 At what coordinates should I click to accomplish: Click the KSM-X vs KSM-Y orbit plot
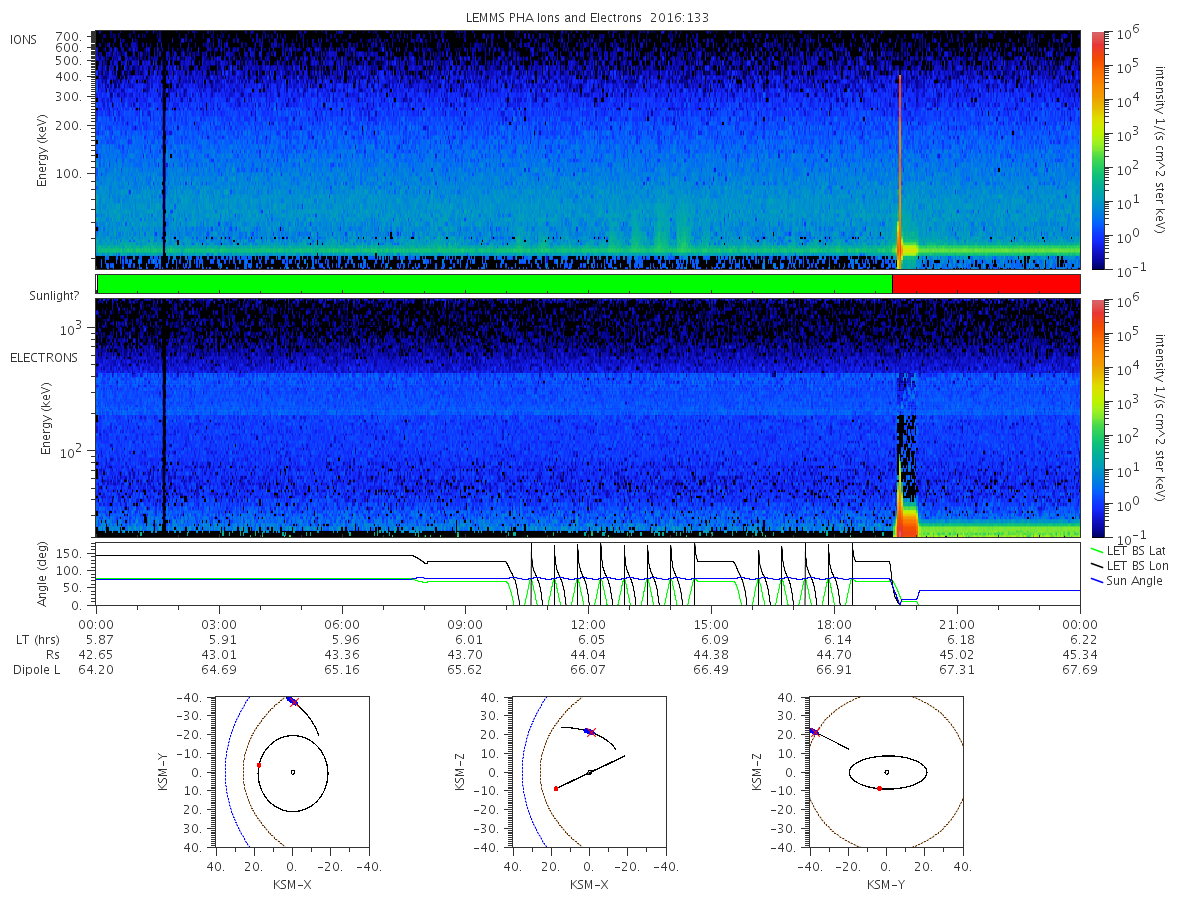(x=291, y=772)
